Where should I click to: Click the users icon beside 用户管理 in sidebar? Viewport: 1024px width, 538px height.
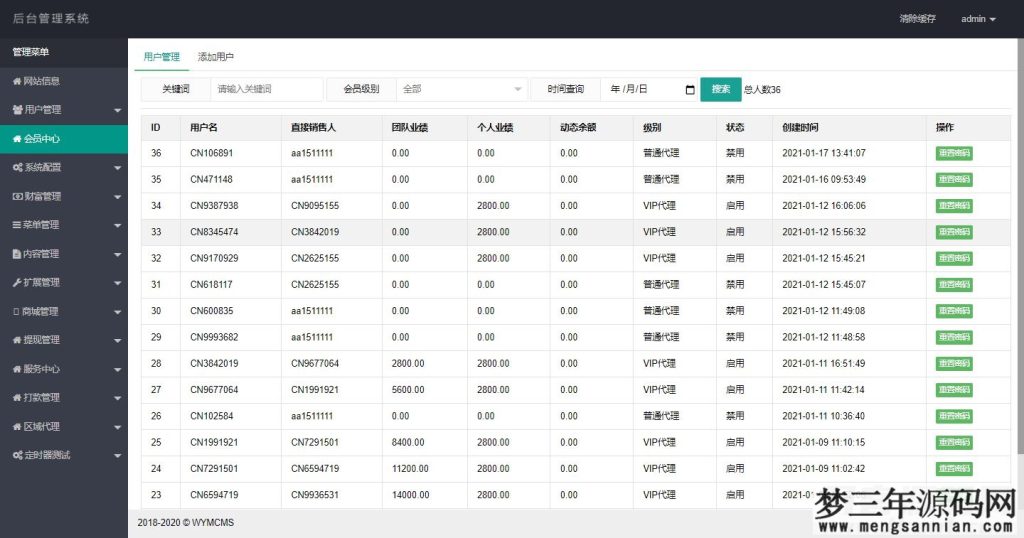pos(18,110)
